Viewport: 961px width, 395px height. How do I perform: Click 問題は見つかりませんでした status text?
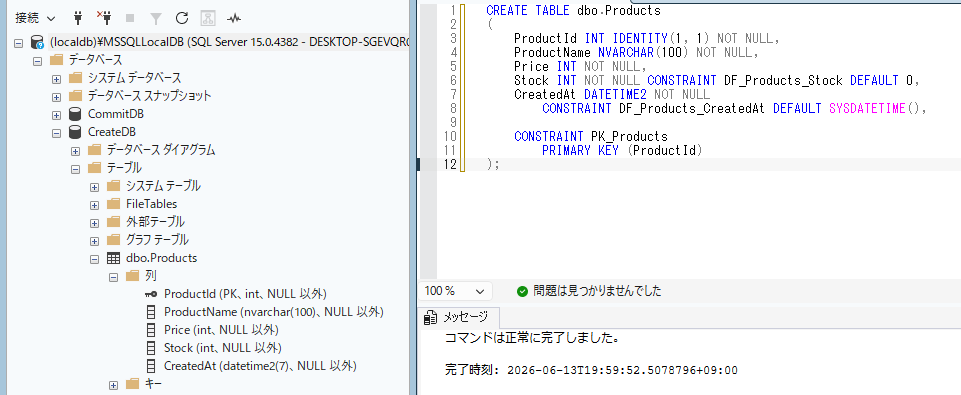click(598, 291)
